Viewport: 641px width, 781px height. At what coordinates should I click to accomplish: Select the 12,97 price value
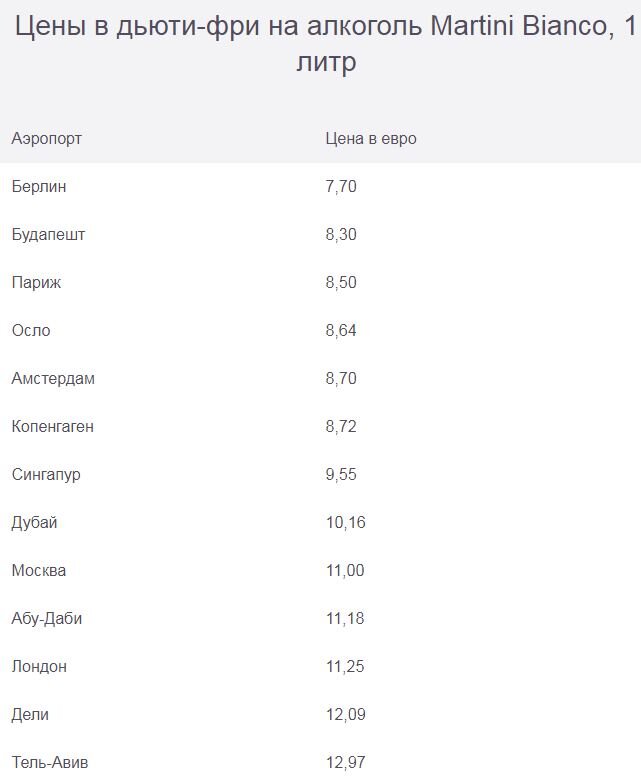pyautogui.click(x=346, y=762)
